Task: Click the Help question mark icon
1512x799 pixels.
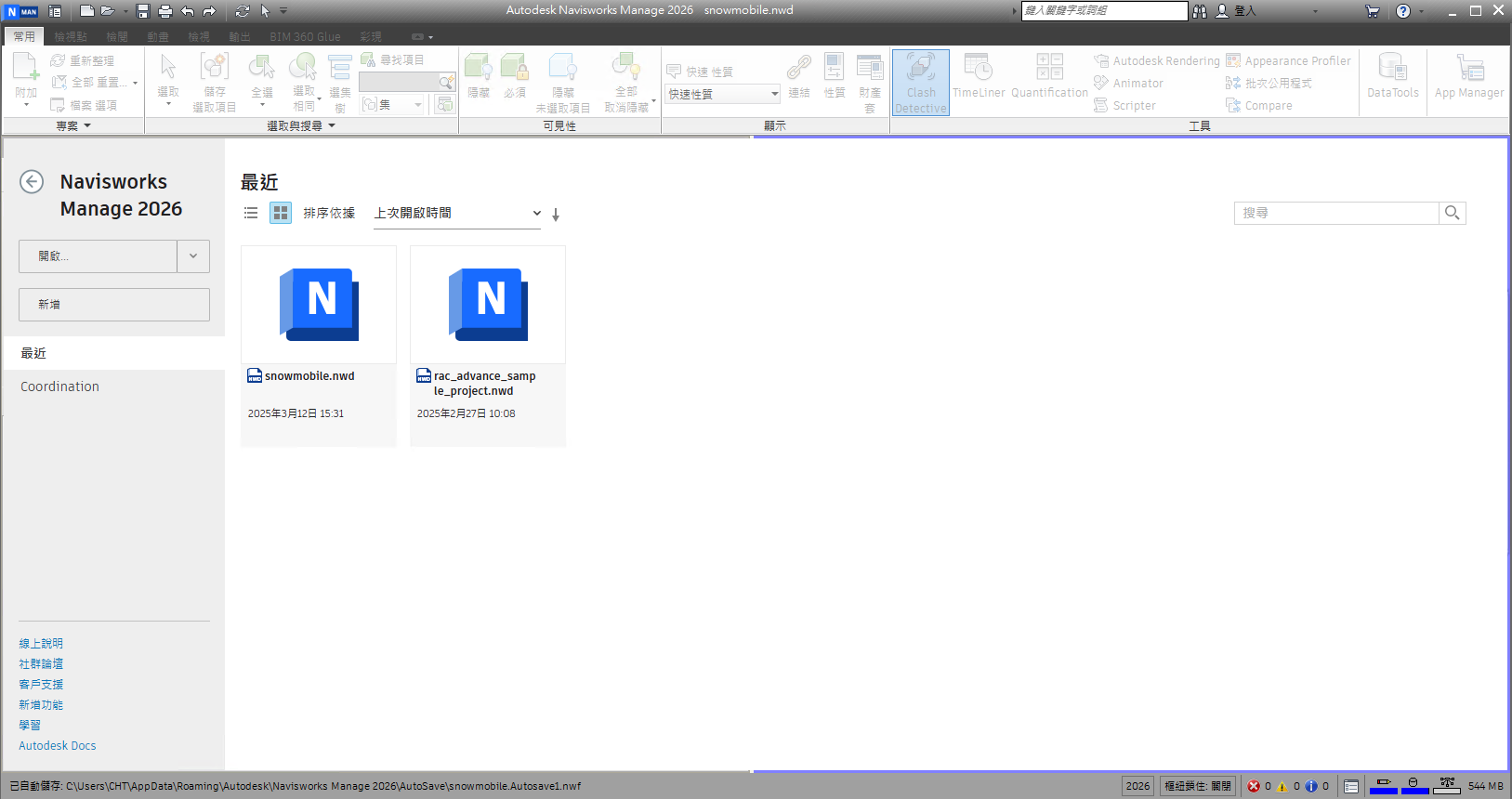Action: click(x=1403, y=11)
